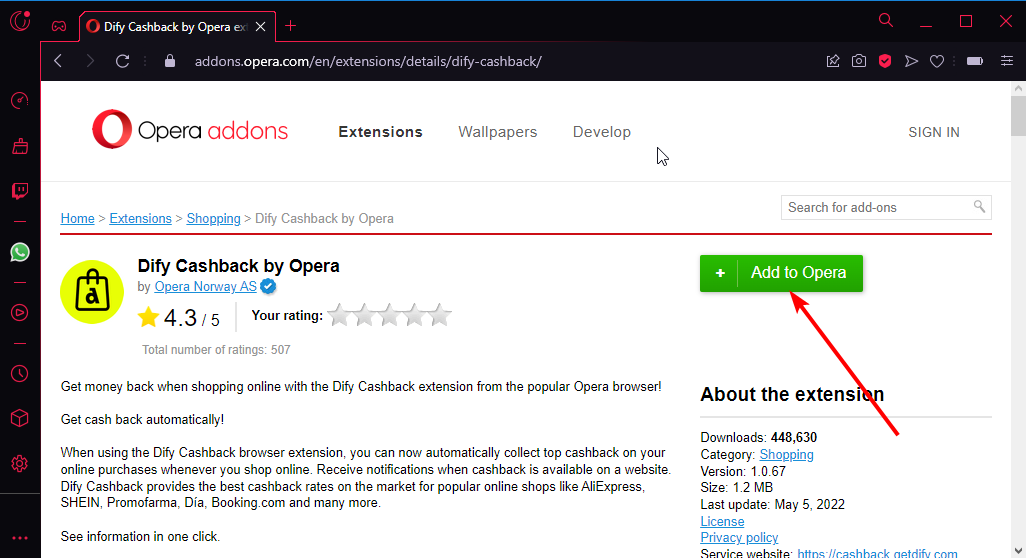Go back to previous page
Image resolution: width=1026 pixels, height=558 pixels.
[58, 61]
